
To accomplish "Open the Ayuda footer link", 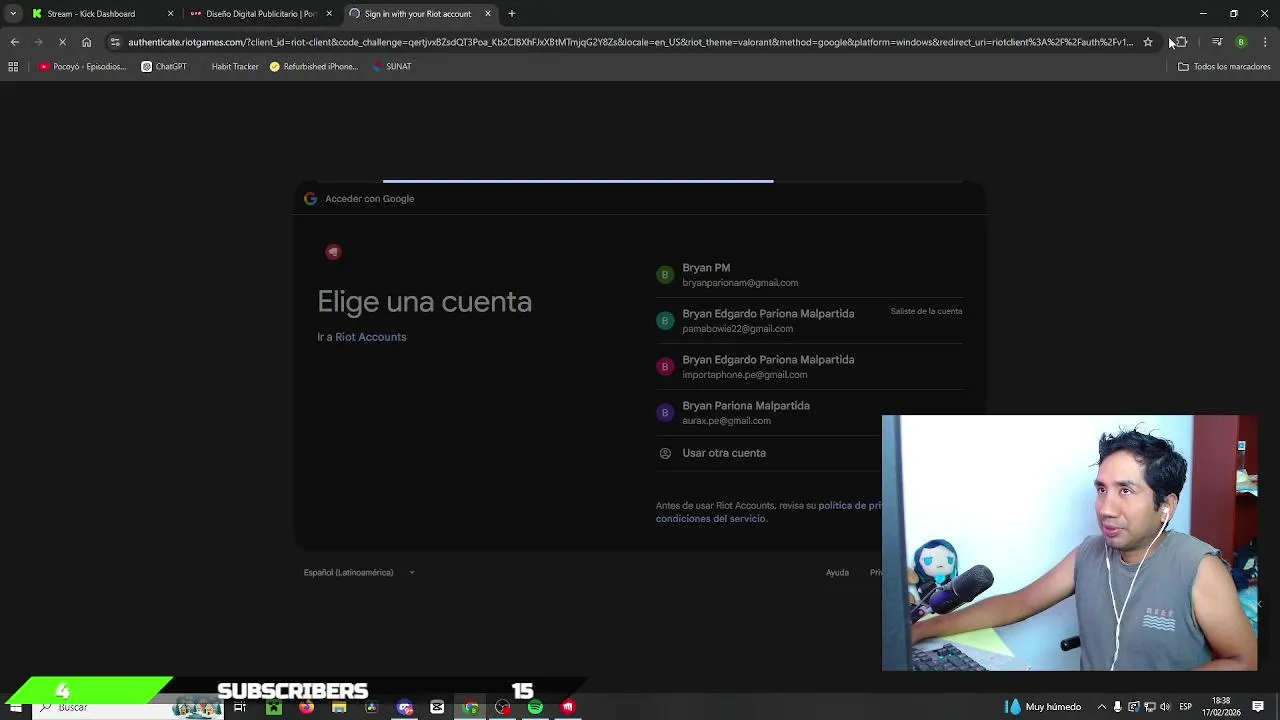I will pos(837,573).
